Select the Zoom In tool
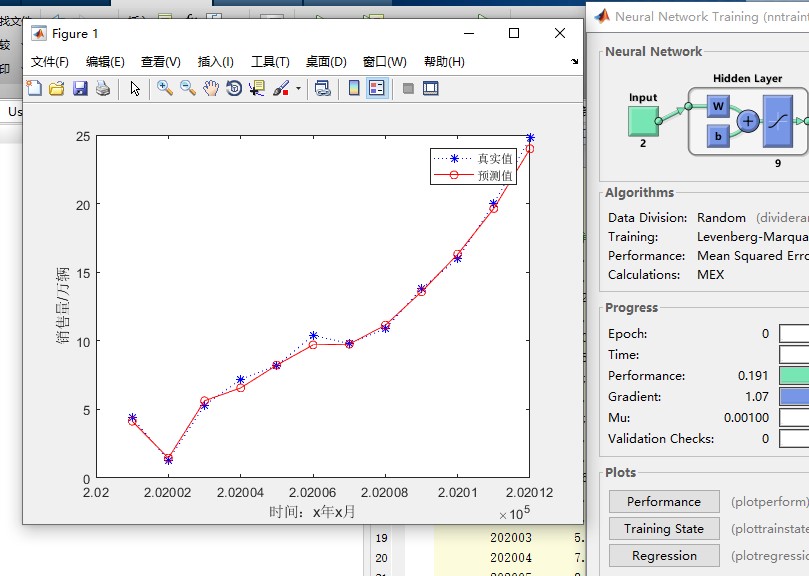This screenshot has width=809, height=576. (163, 88)
